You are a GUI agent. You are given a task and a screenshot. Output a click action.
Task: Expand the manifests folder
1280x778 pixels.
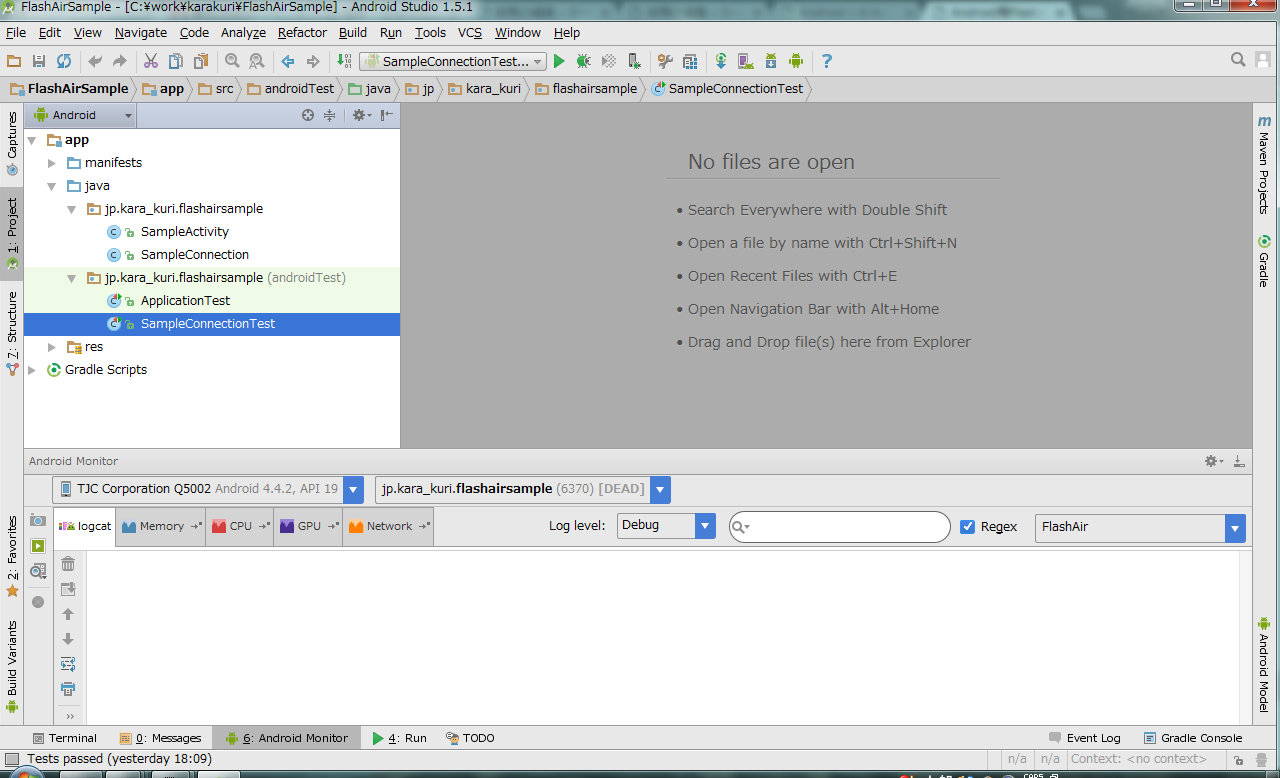(x=52, y=163)
